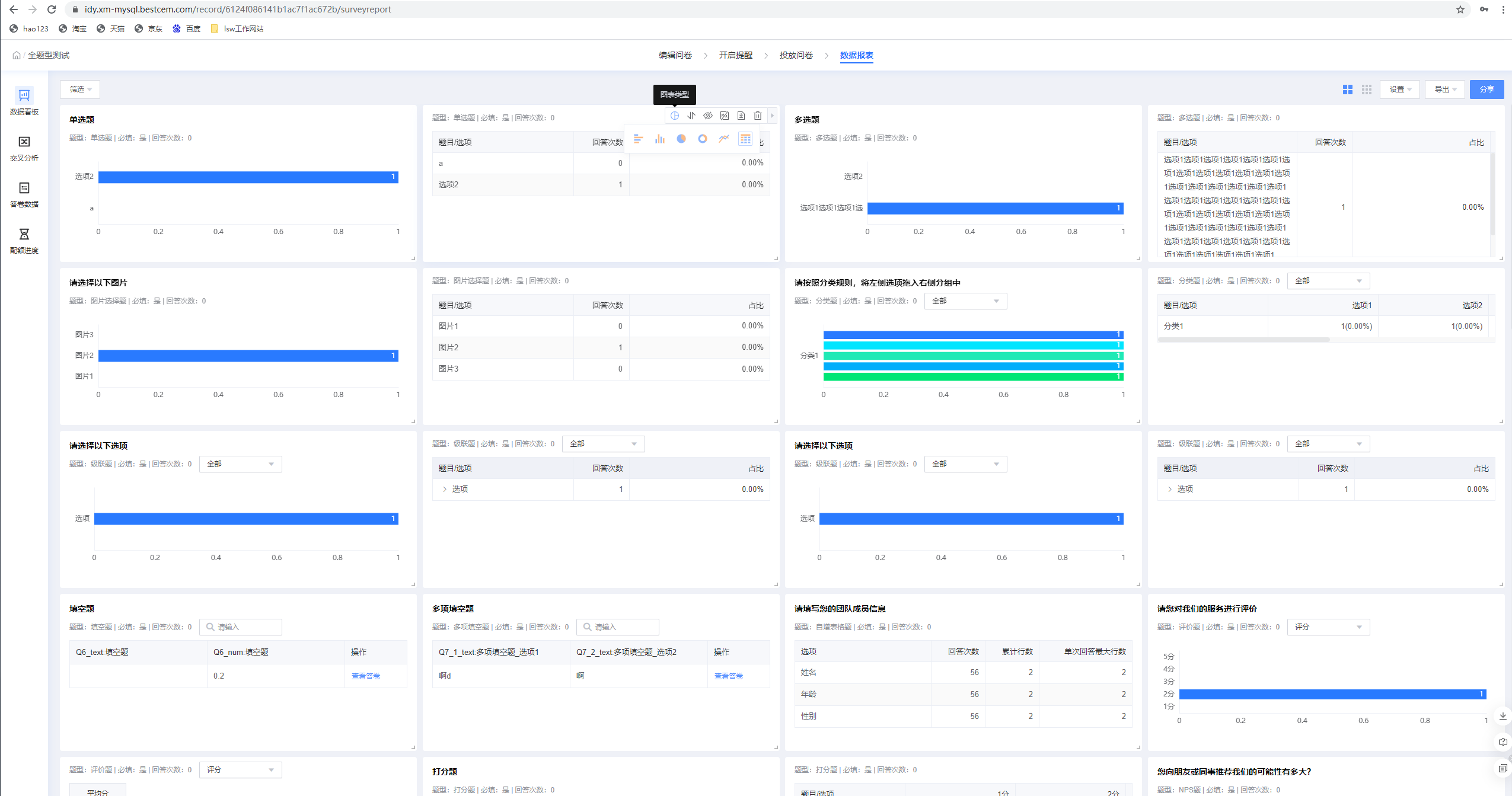Click 查看答卷 link in 填空题 table
The height and width of the screenshot is (796, 1512).
pyautogui.click(x=365, y=676)
